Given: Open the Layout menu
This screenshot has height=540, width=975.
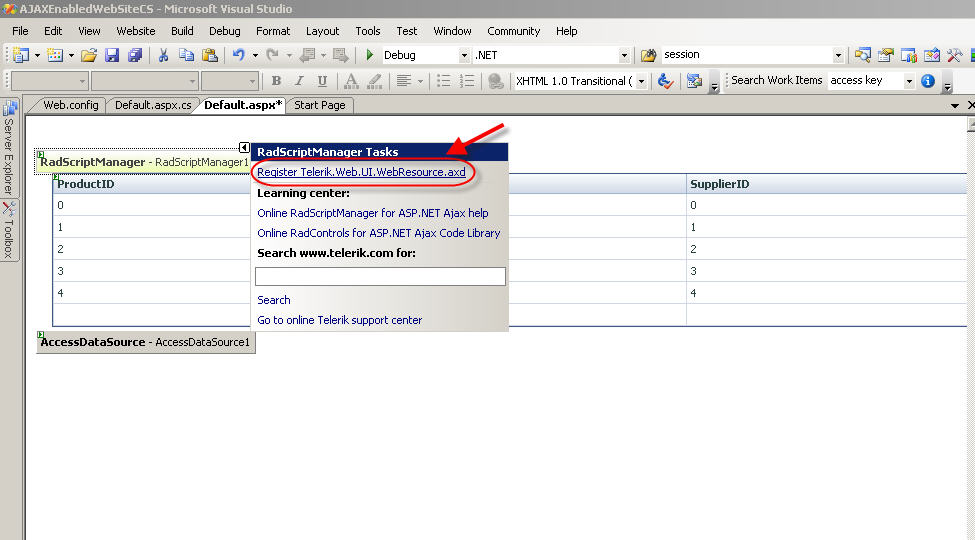Looking at the screenshot, I should [x=322, y=31].
